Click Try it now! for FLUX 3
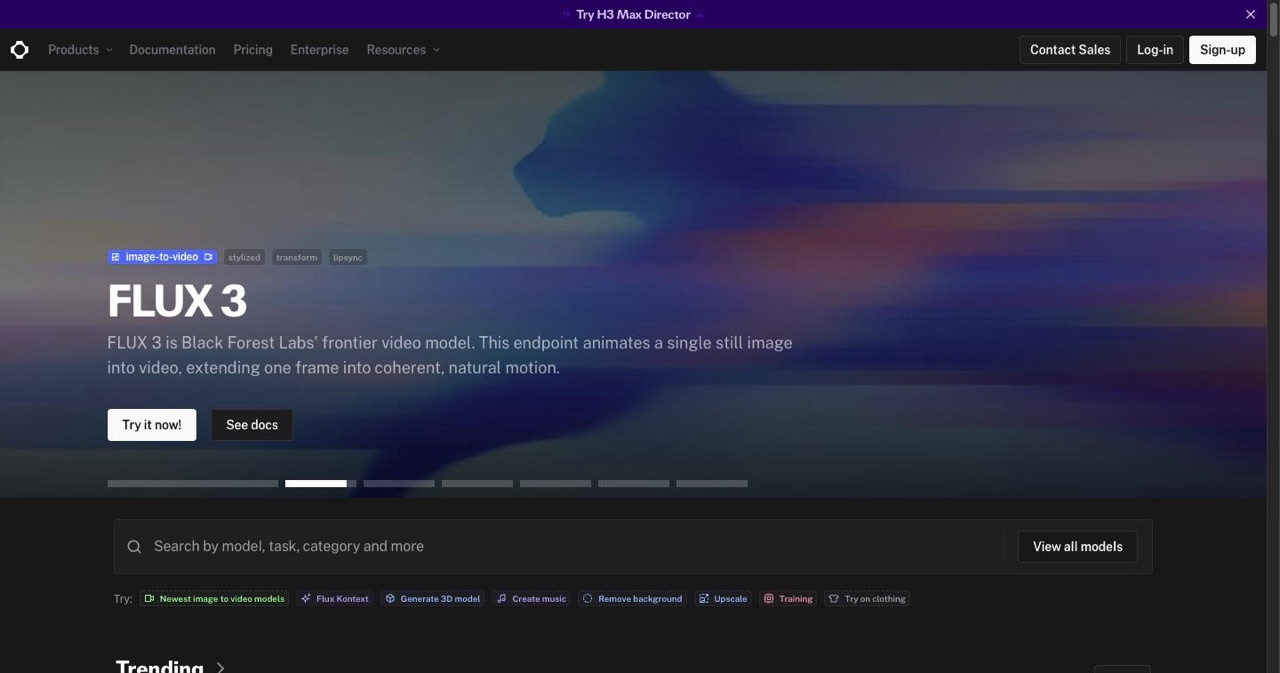 152,425
